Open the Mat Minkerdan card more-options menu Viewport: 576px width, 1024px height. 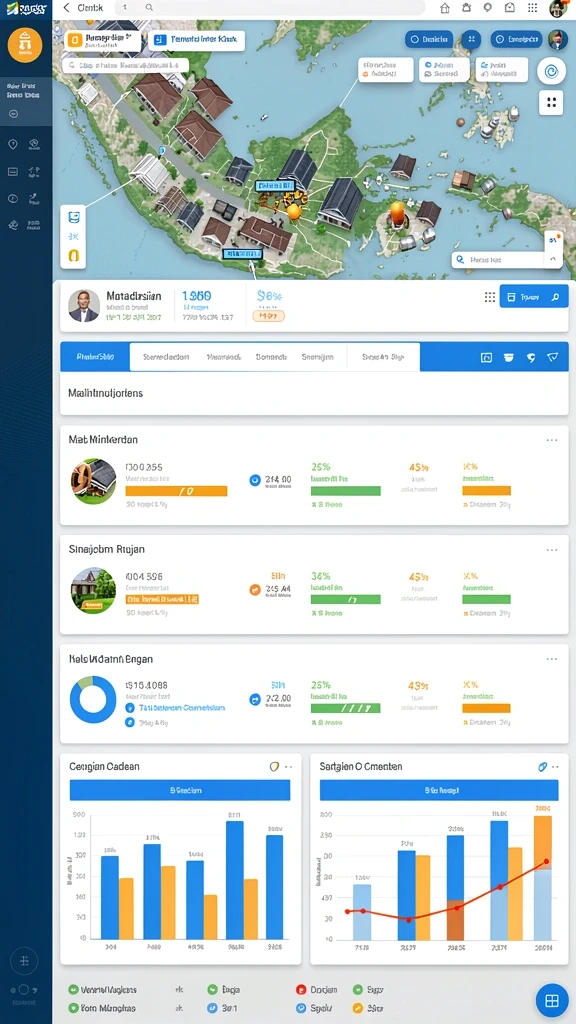pos(552,440)
